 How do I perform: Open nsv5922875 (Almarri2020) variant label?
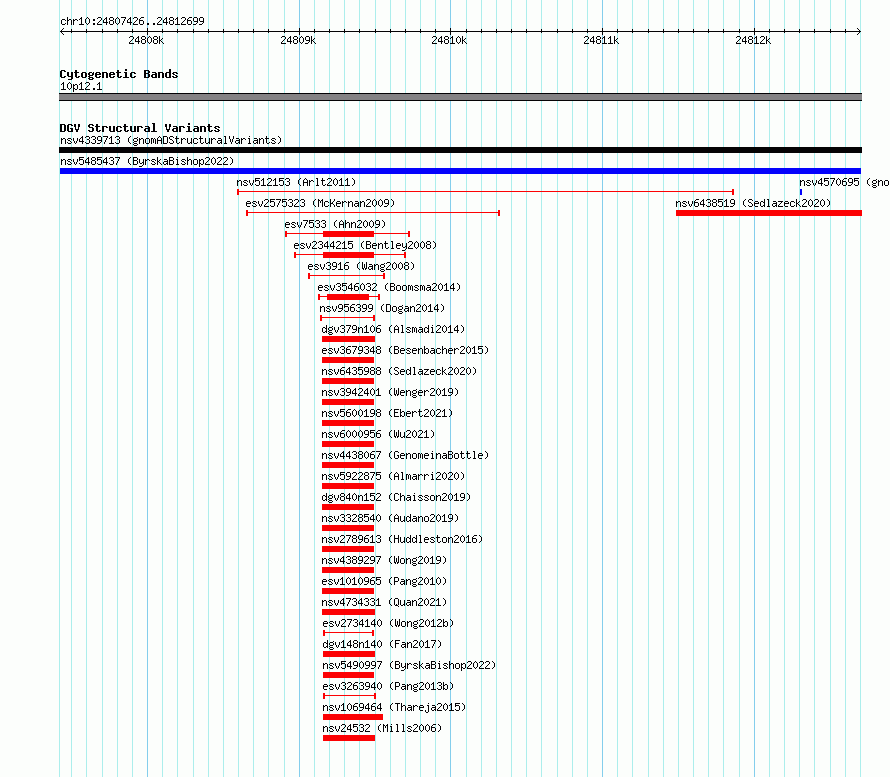[393, 476]
